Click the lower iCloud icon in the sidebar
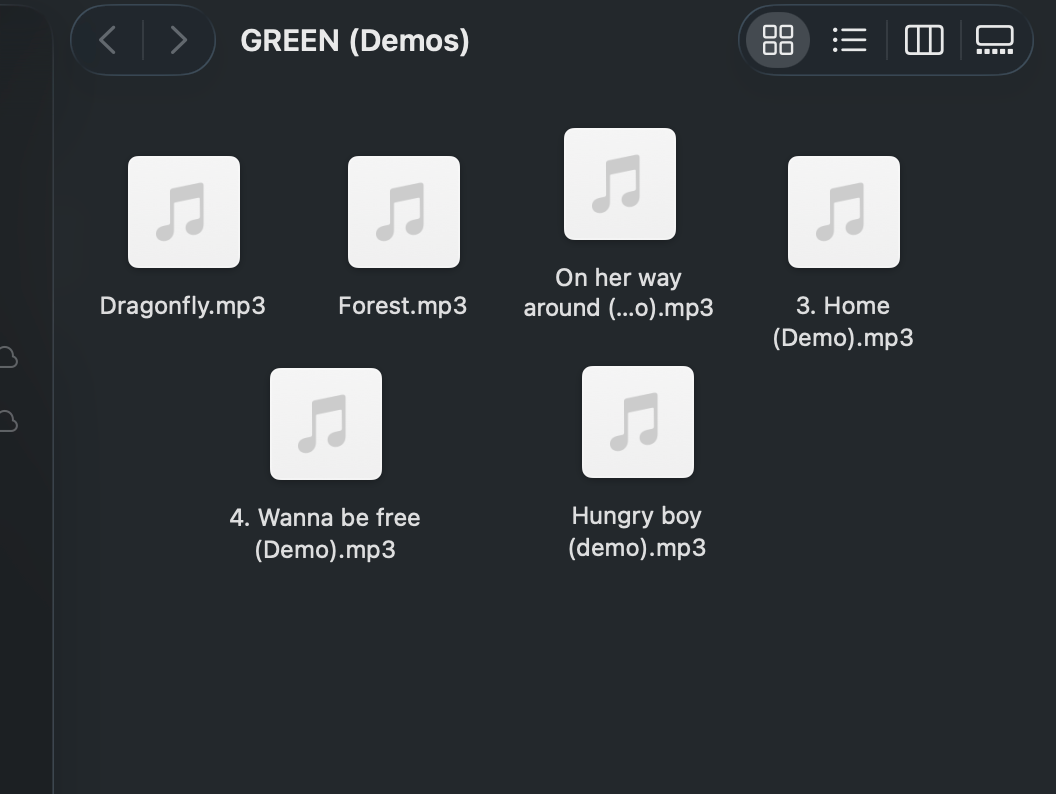Screen dimensions: 1056x794 pos(8,421)
